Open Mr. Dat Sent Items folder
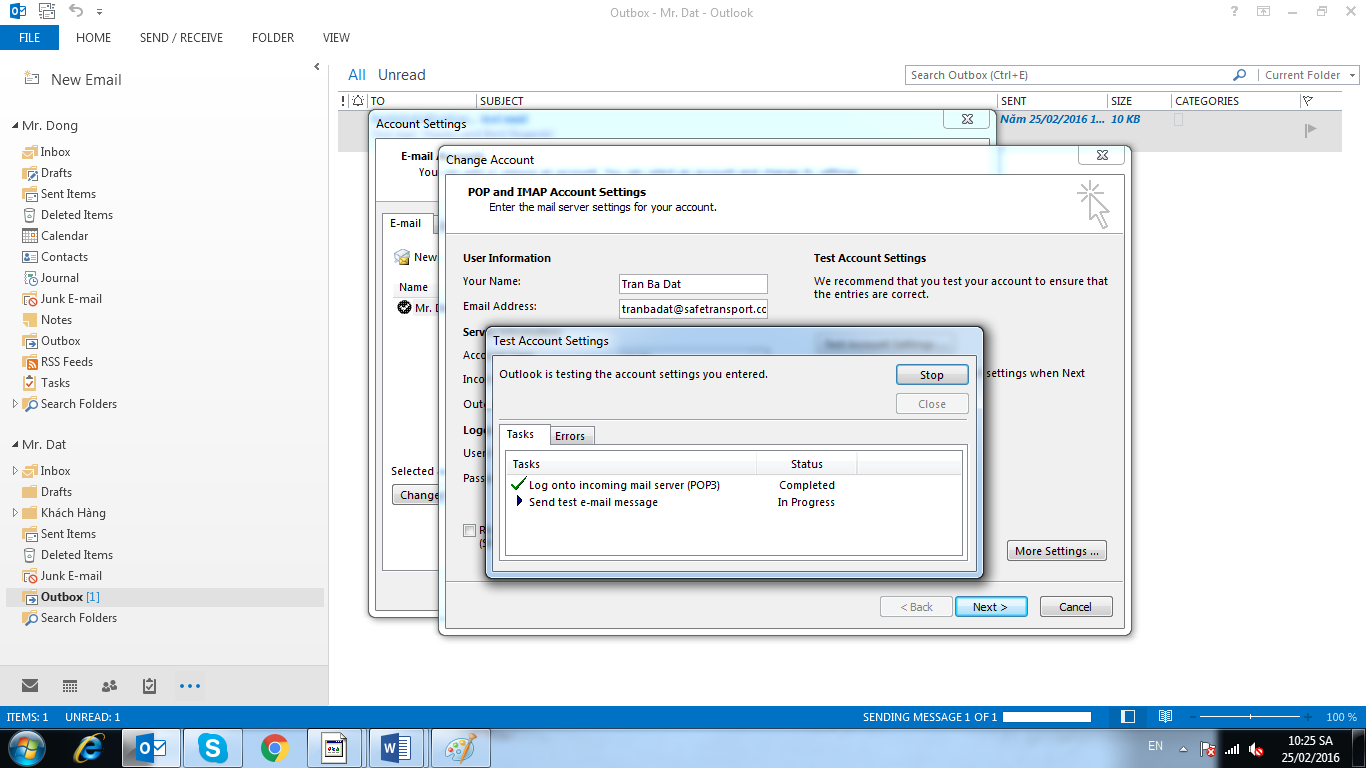 click(x=68, y=534)
